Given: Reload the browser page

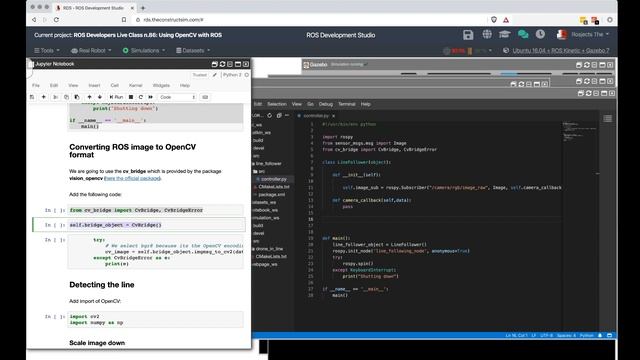Looking at the screenshot, I should coord(56,20).
